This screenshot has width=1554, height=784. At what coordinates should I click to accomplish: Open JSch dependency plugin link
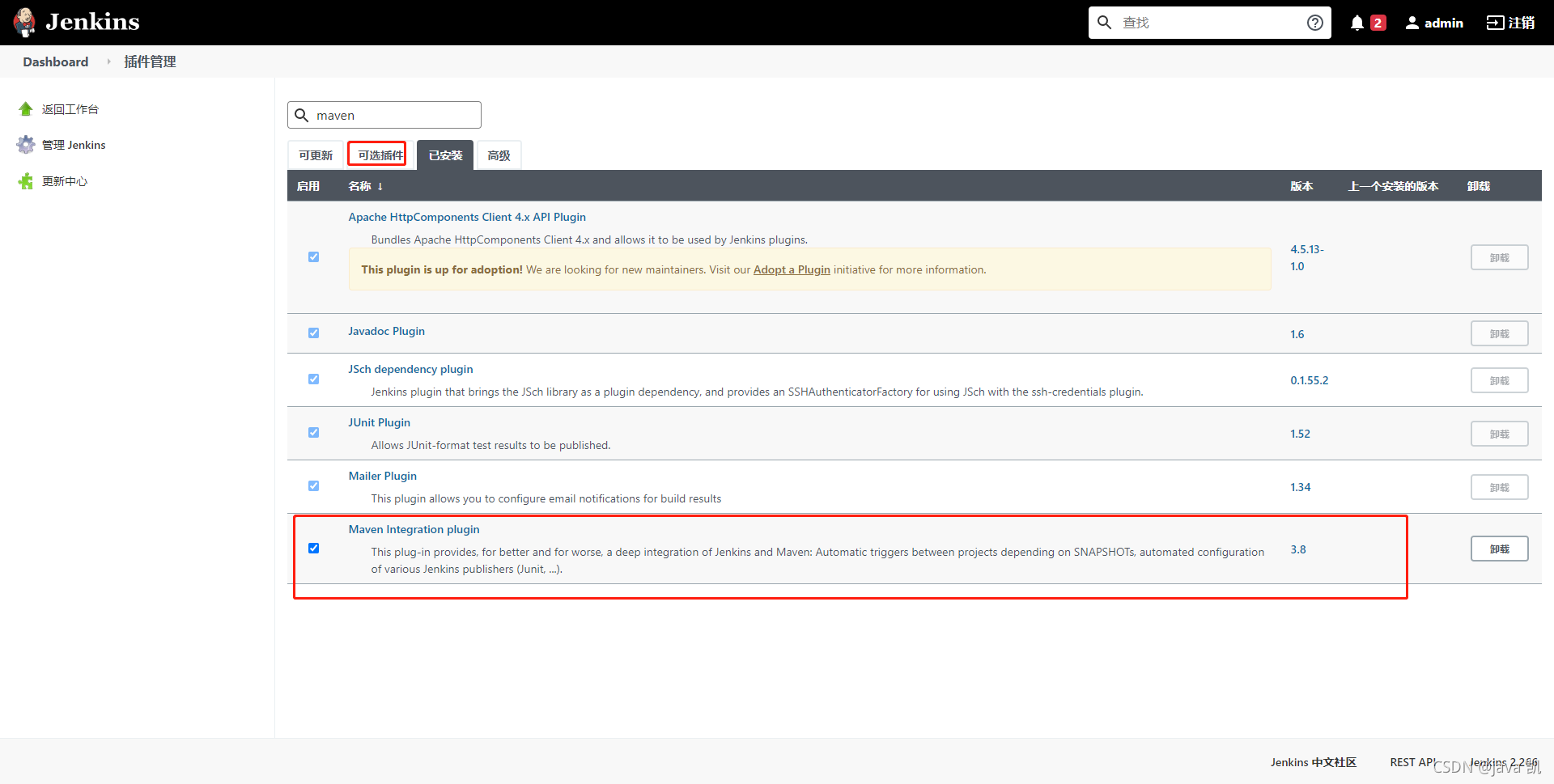point(410,369)
